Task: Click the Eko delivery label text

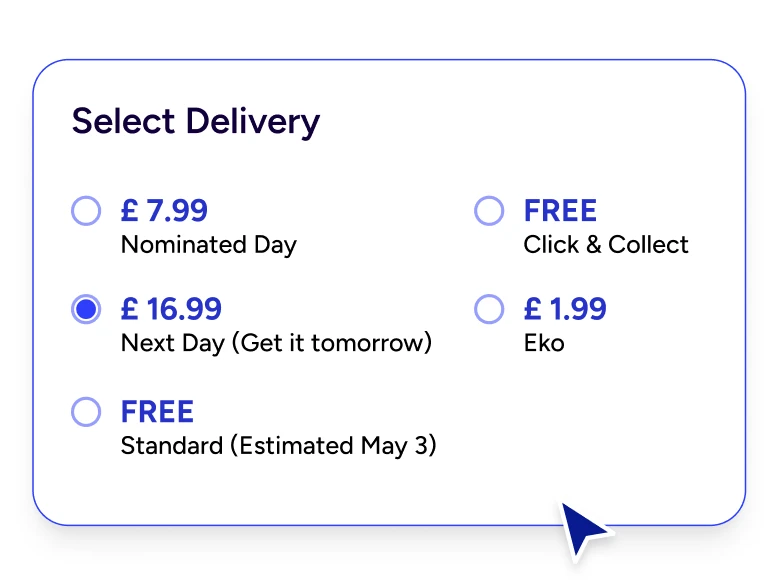Action: pyautogui.click(x=544, y=343)
